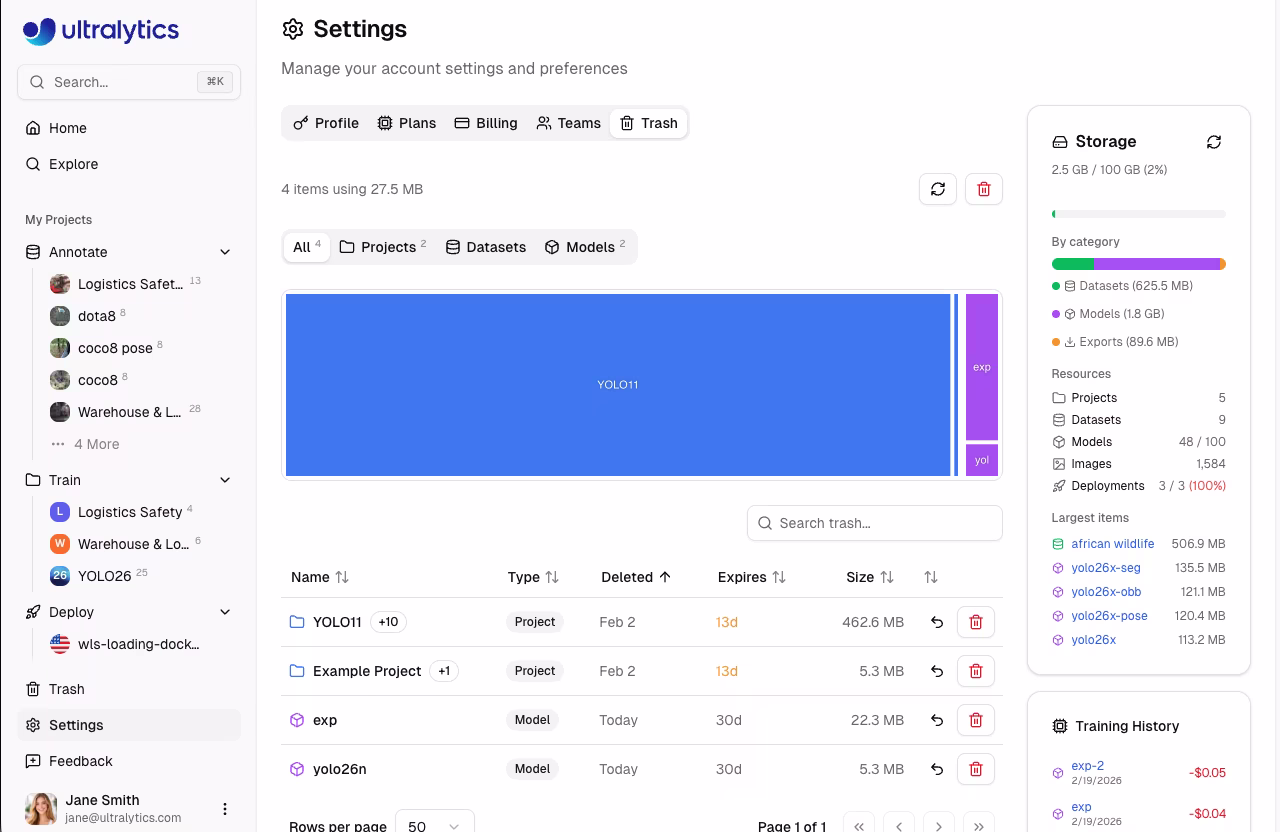Refresh the trash list

pos(938,189)
